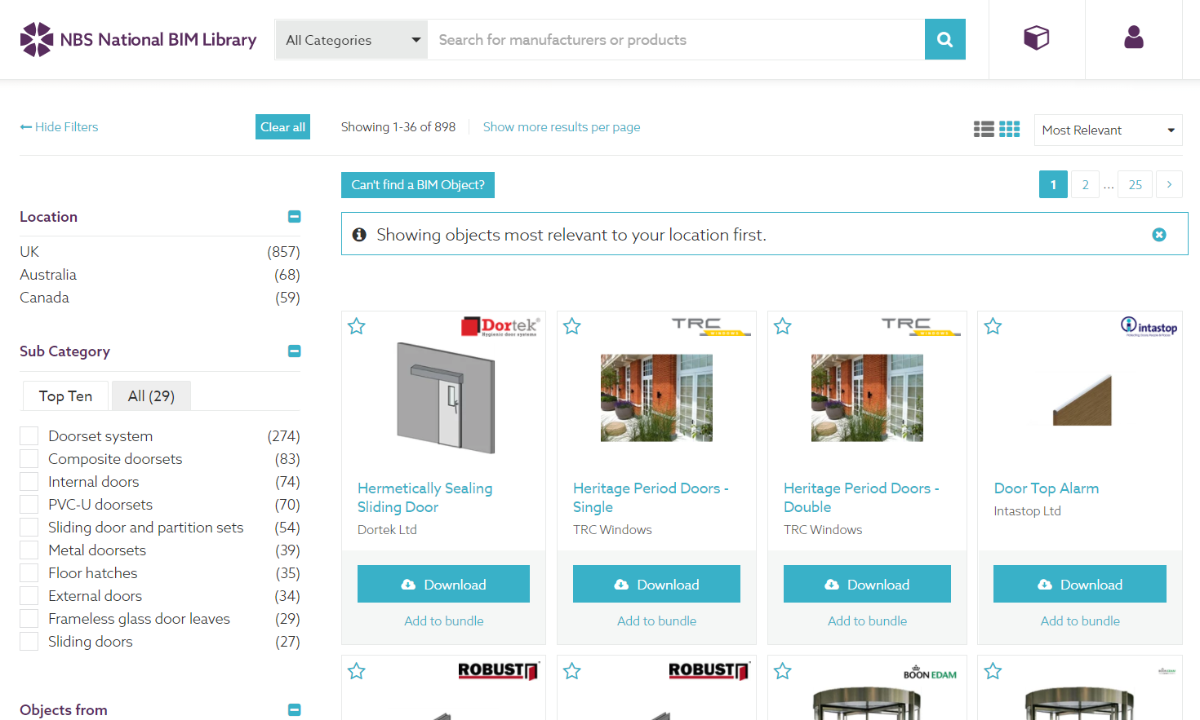Click Can't find a BIM Object button
The image size is (1200, 720).
coord(418,185)
